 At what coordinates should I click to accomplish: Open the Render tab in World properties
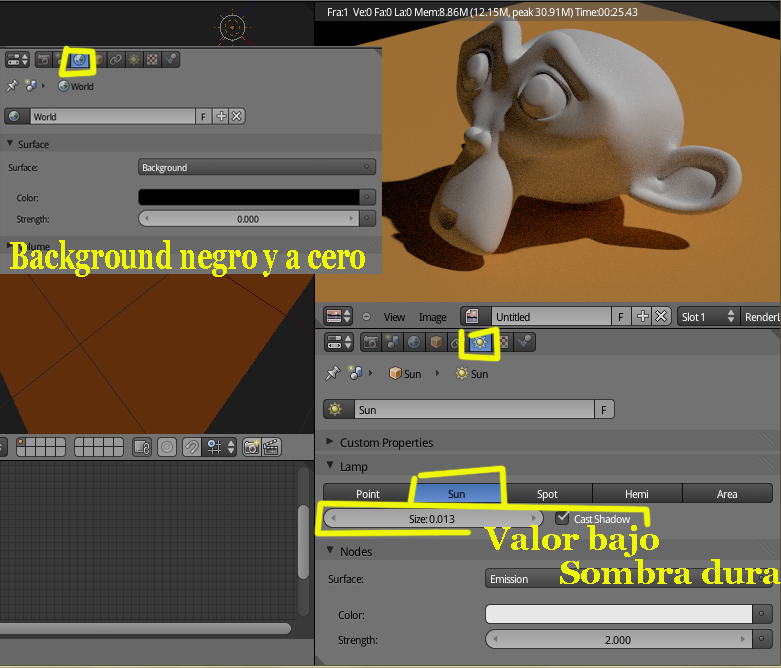tap(44, 60)
